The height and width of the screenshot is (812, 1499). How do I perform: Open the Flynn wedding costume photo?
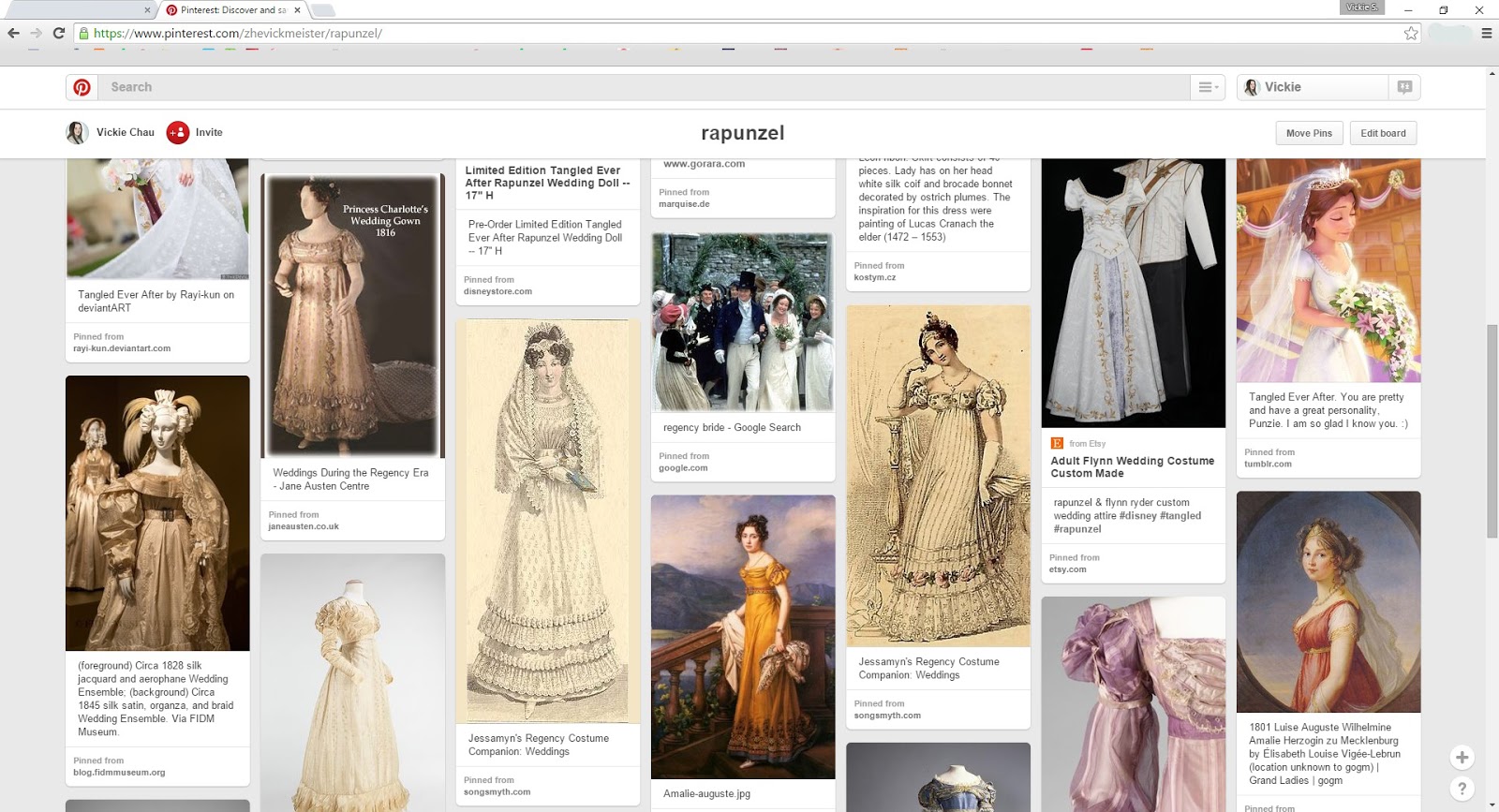[x=1134, y=292]
